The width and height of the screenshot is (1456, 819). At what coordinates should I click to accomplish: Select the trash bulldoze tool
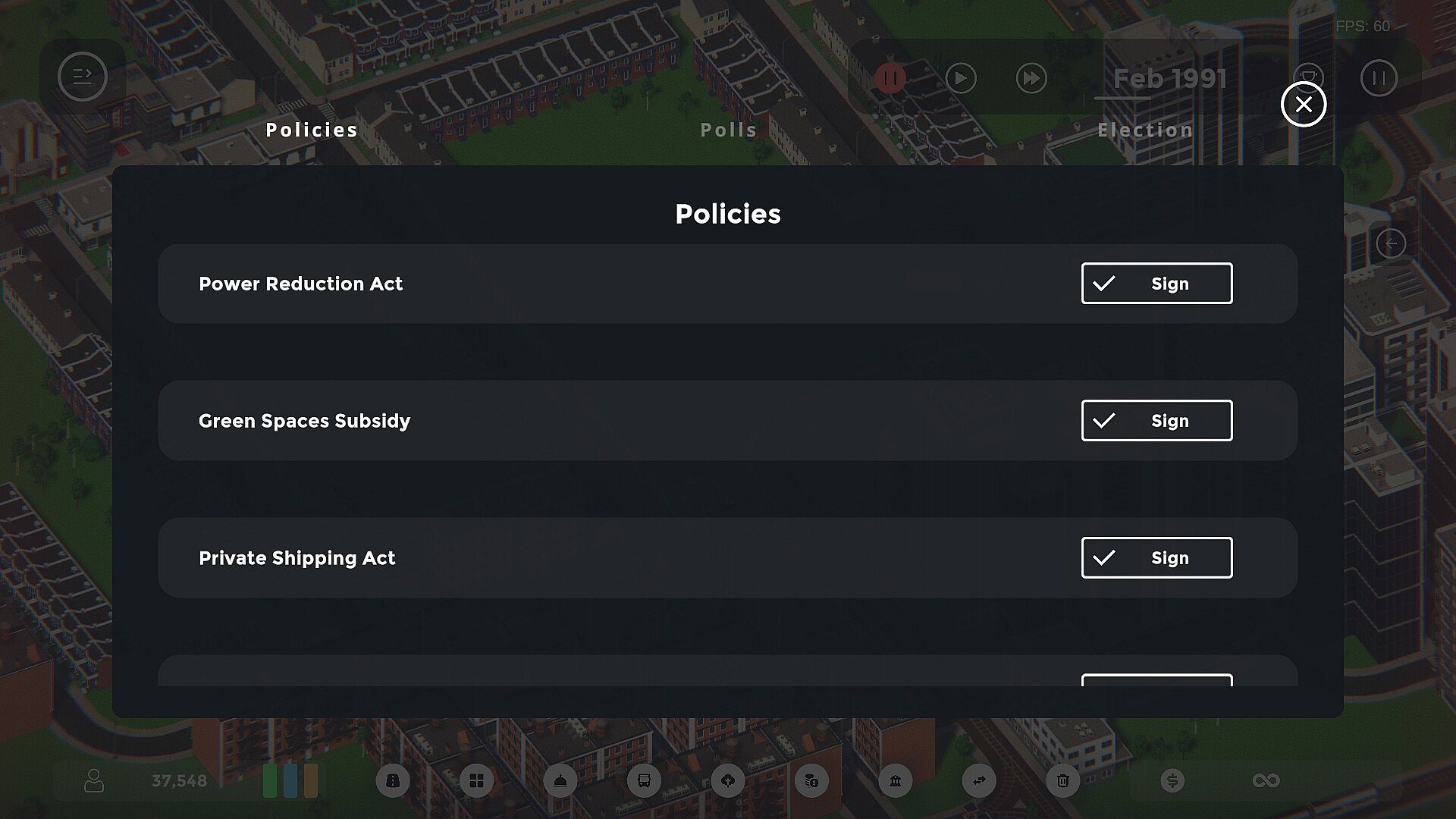(x=1063, y=780)
